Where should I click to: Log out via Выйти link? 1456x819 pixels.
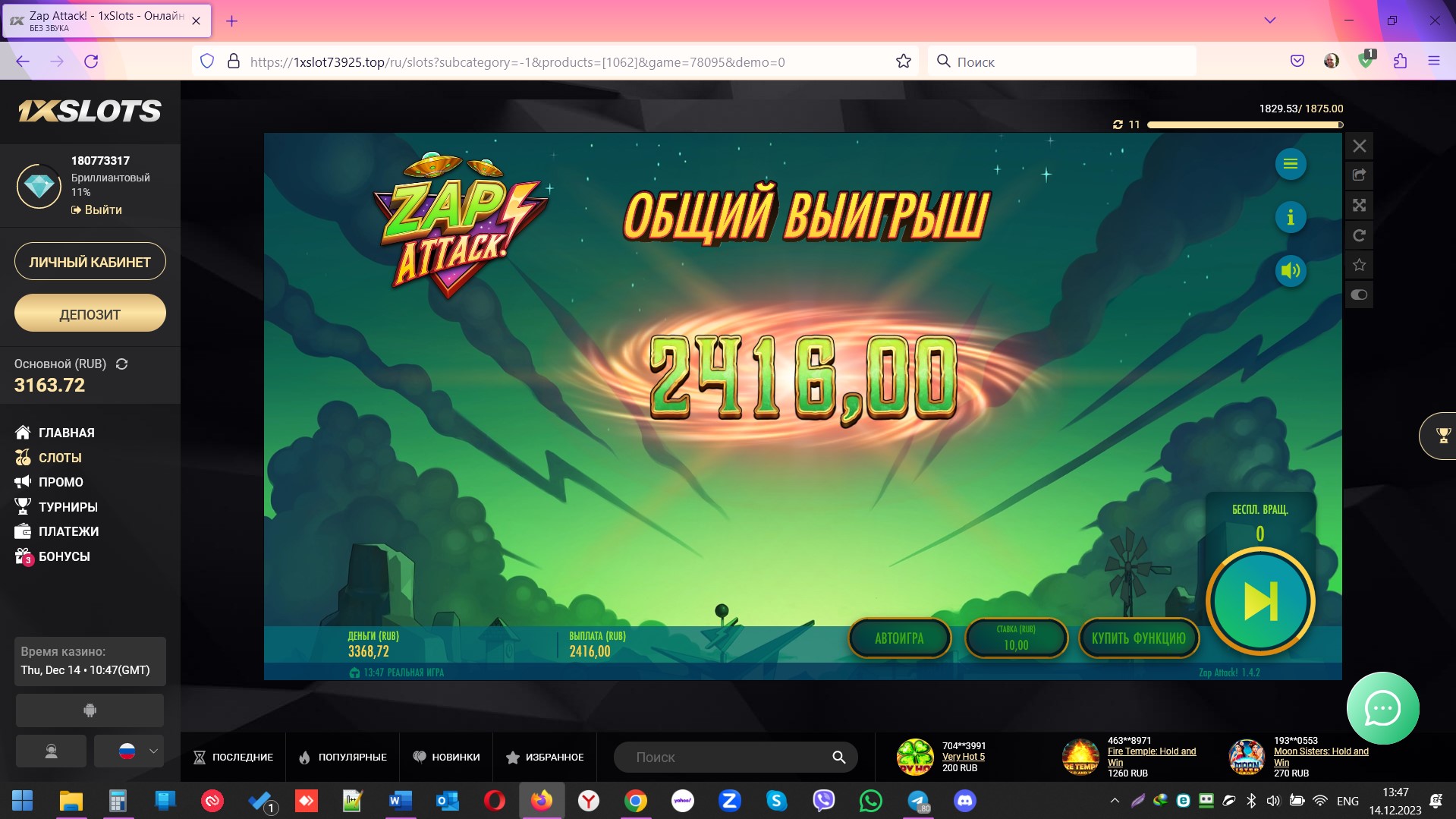coord(96,209)
